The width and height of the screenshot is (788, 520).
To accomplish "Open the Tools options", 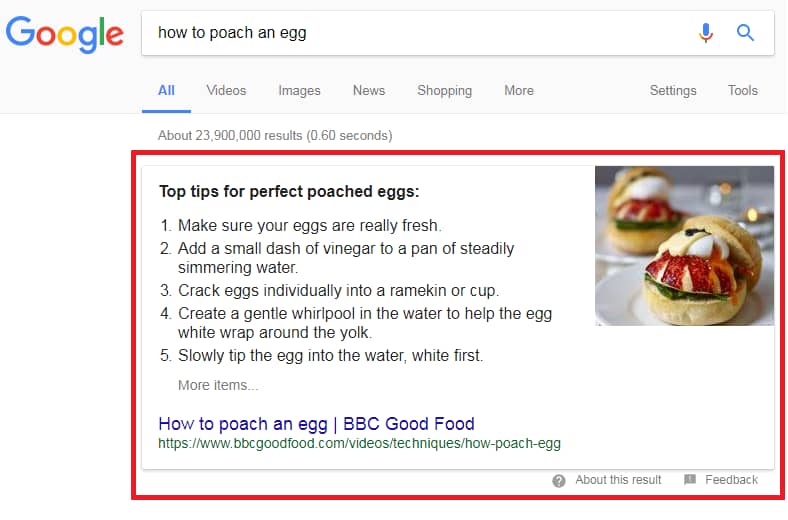I will coord(743,90).
